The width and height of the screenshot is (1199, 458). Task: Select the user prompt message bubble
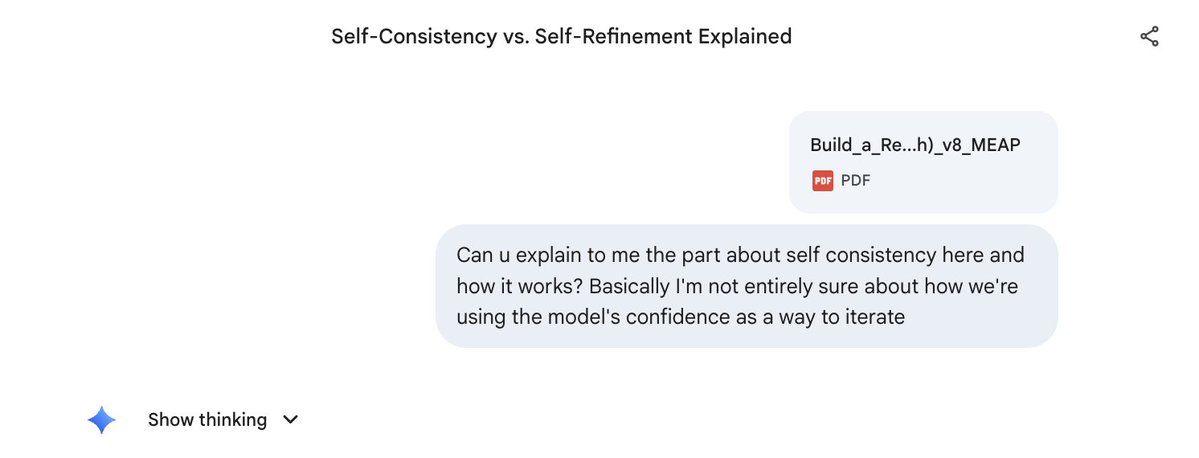746,286
